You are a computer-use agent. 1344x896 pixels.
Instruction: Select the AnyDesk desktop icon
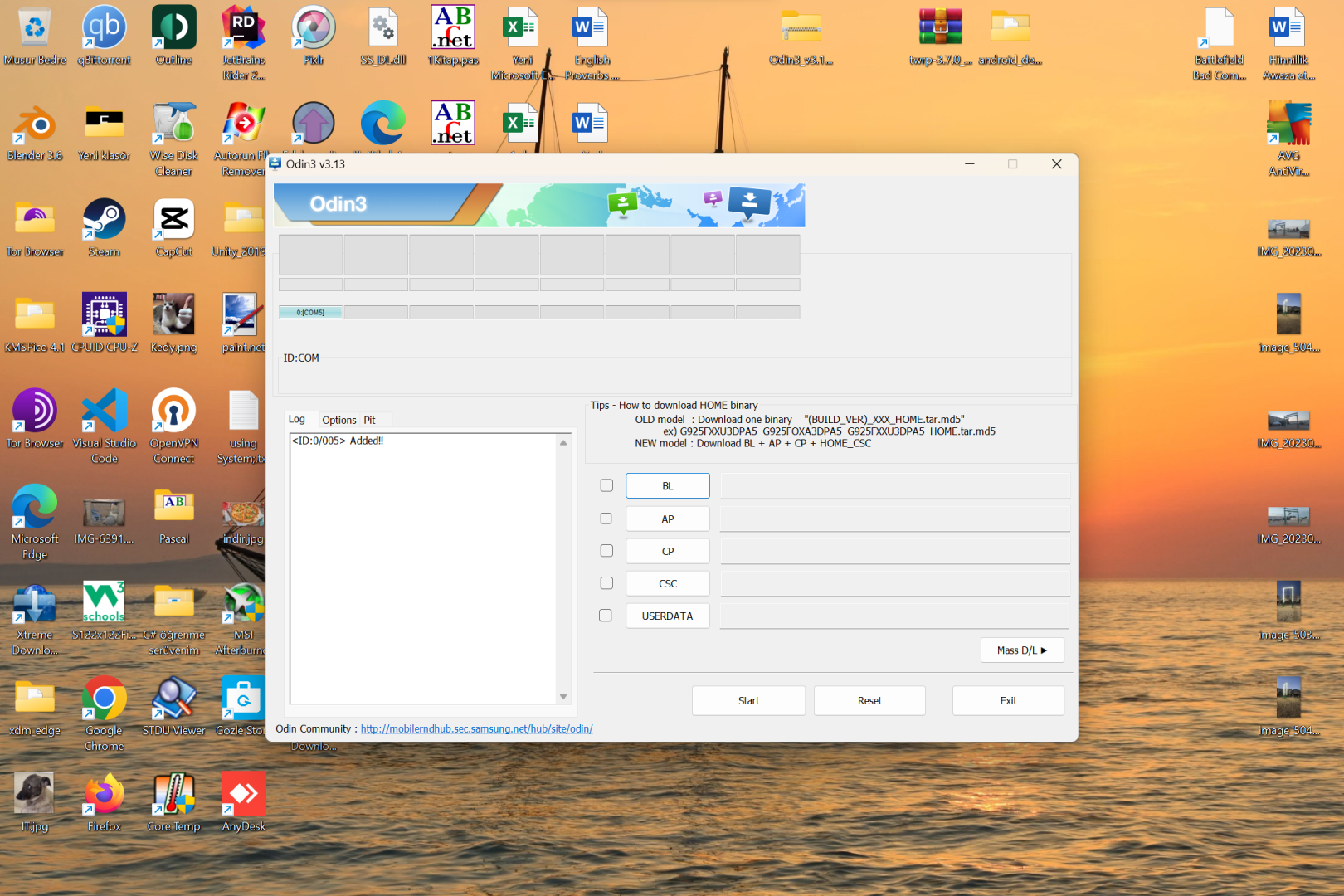click(x=244, y=802)
